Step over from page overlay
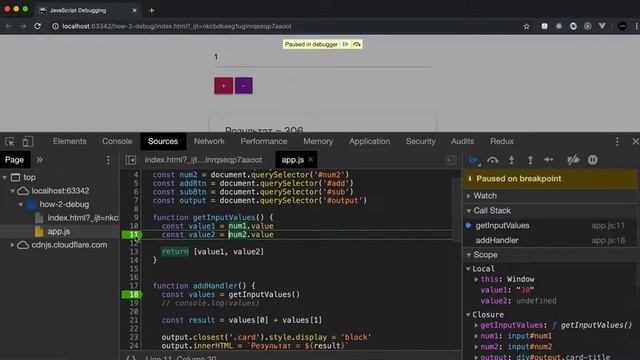Screen dimensions: 640x360 pyautogui.click(x=357, y=44)
